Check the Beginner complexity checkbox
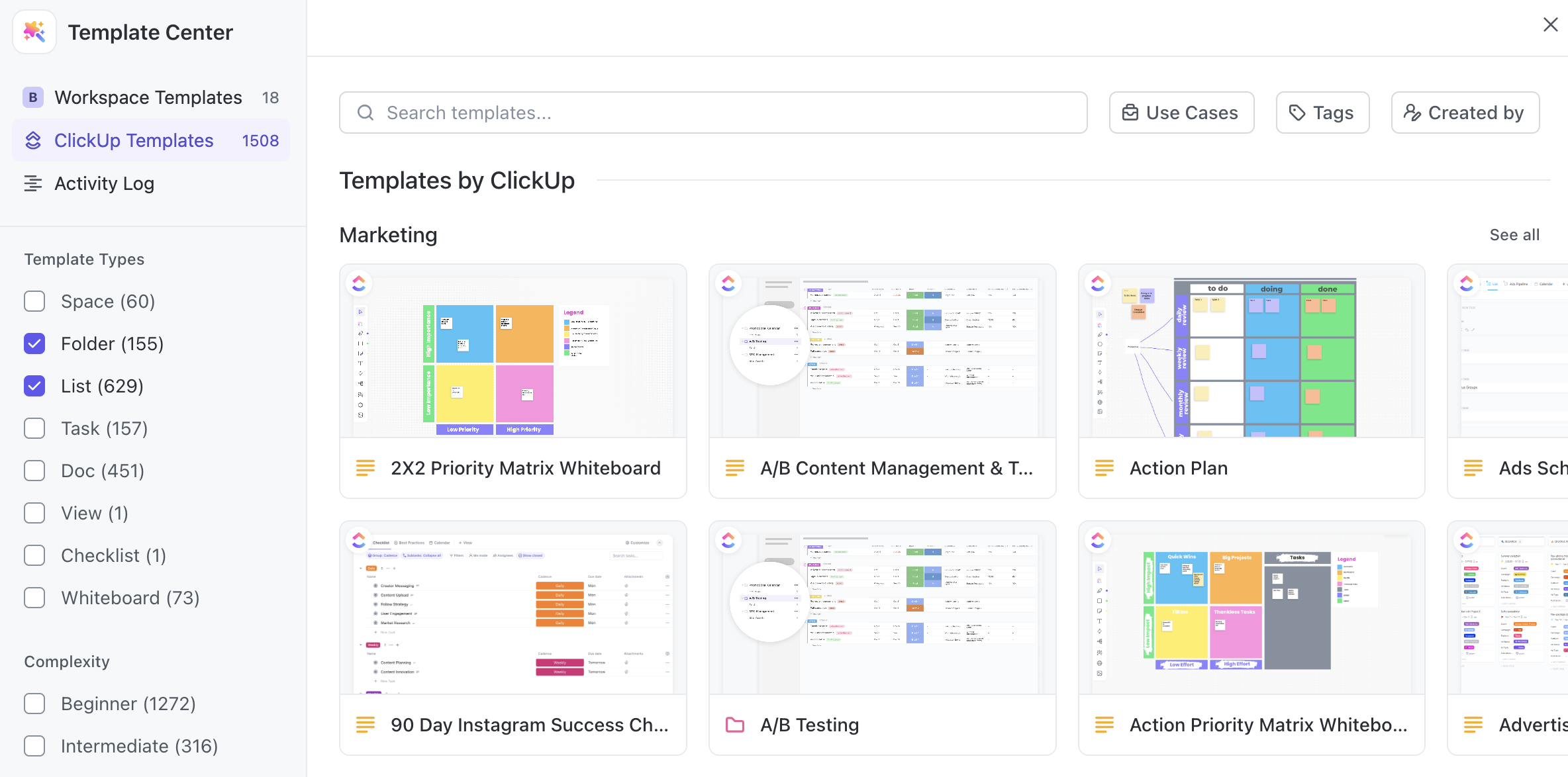 (x=34, y=704)
